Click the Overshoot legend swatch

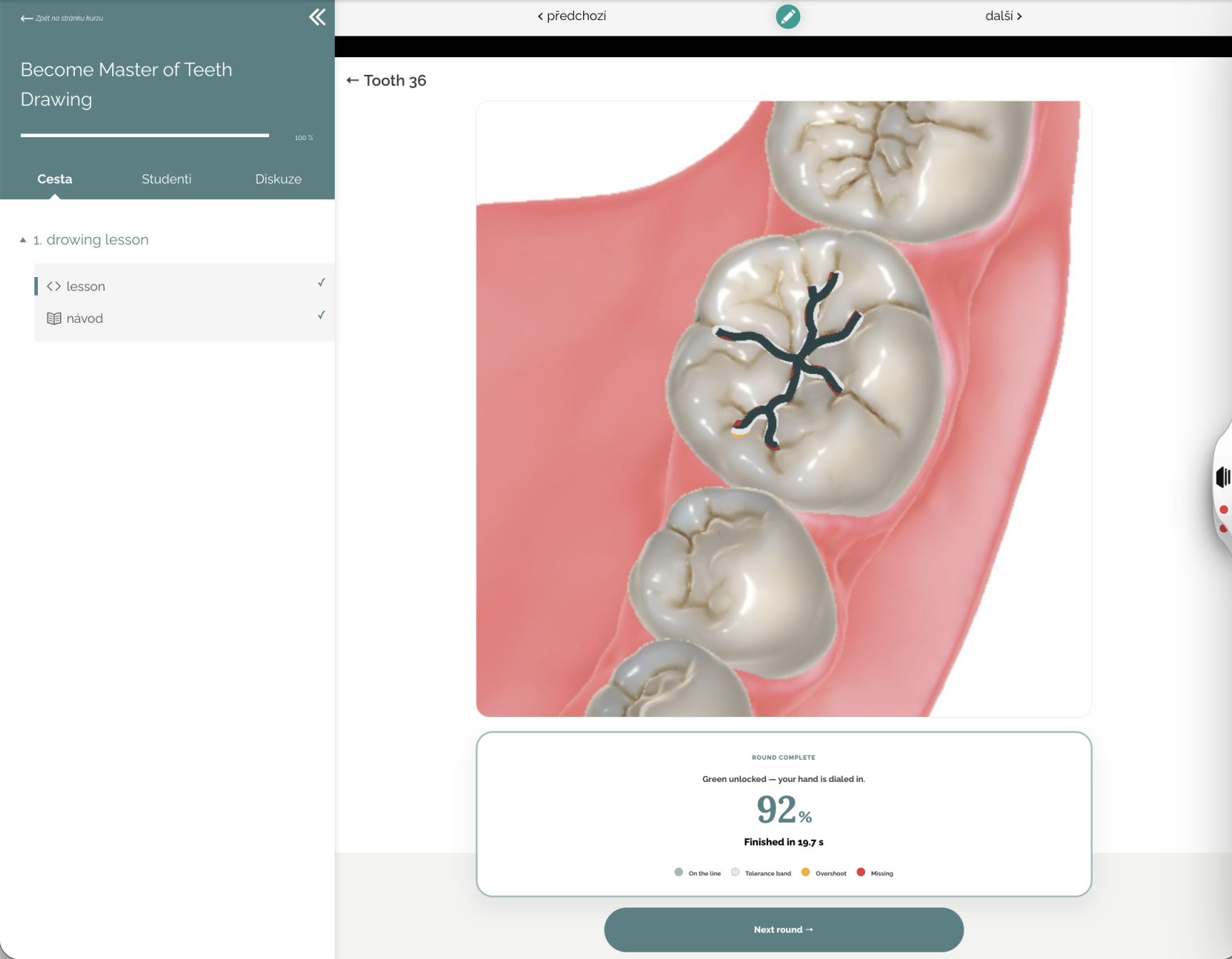(x=806, y=872)
